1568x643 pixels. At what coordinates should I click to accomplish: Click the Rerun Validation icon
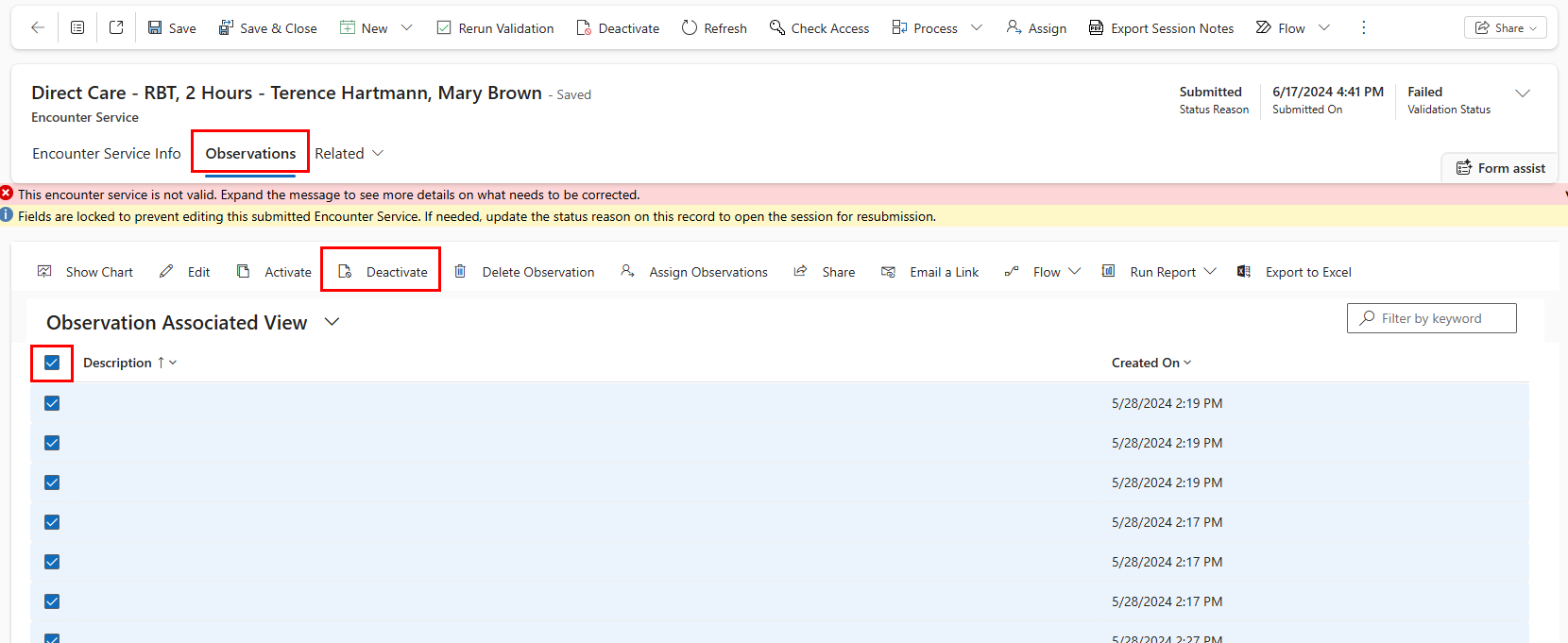pyautogui.click(x=444, y=28)
